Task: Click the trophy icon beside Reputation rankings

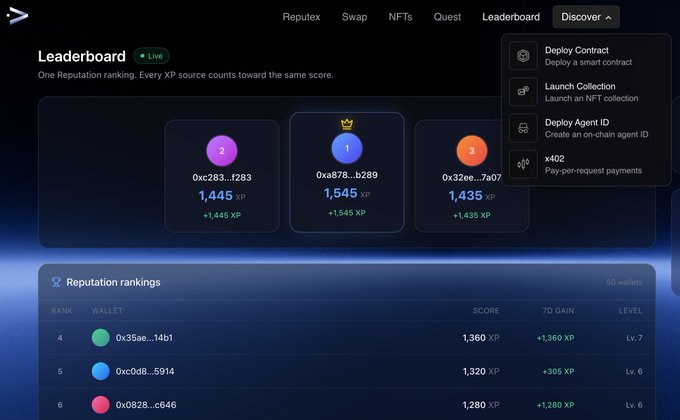Action: pos(56,282)
